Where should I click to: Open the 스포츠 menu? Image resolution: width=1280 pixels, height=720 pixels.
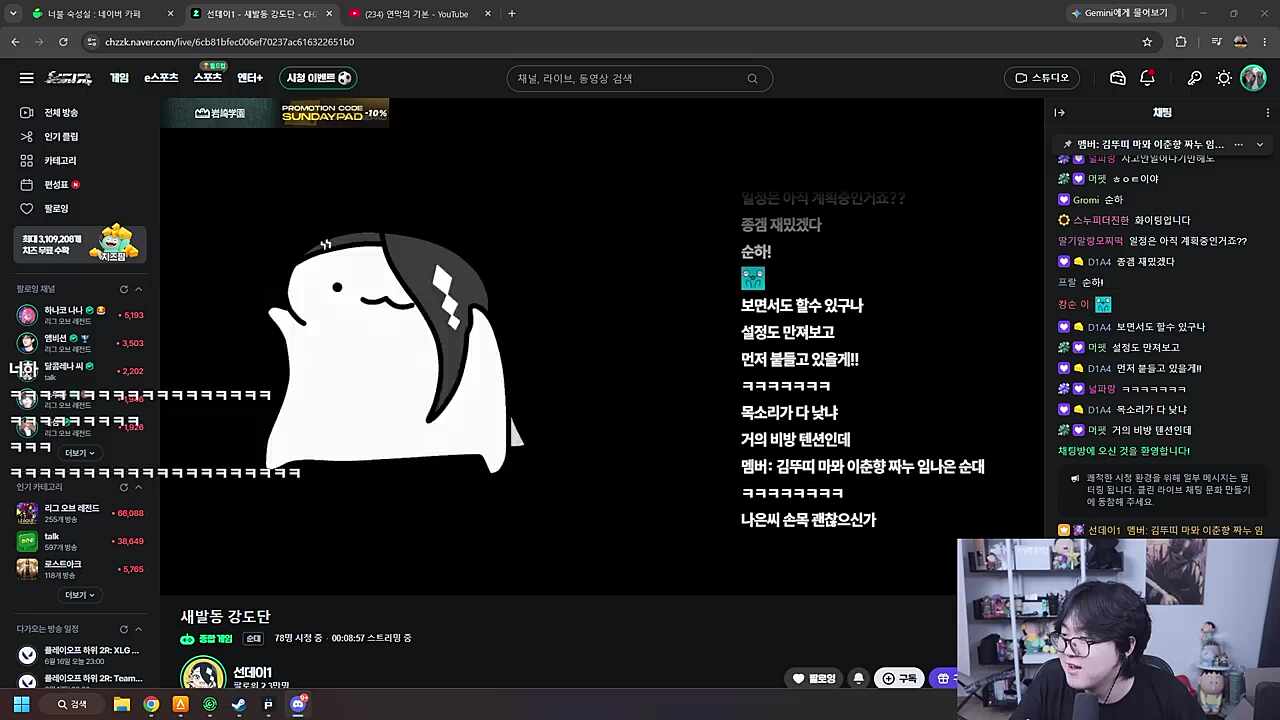coord(208,78)
